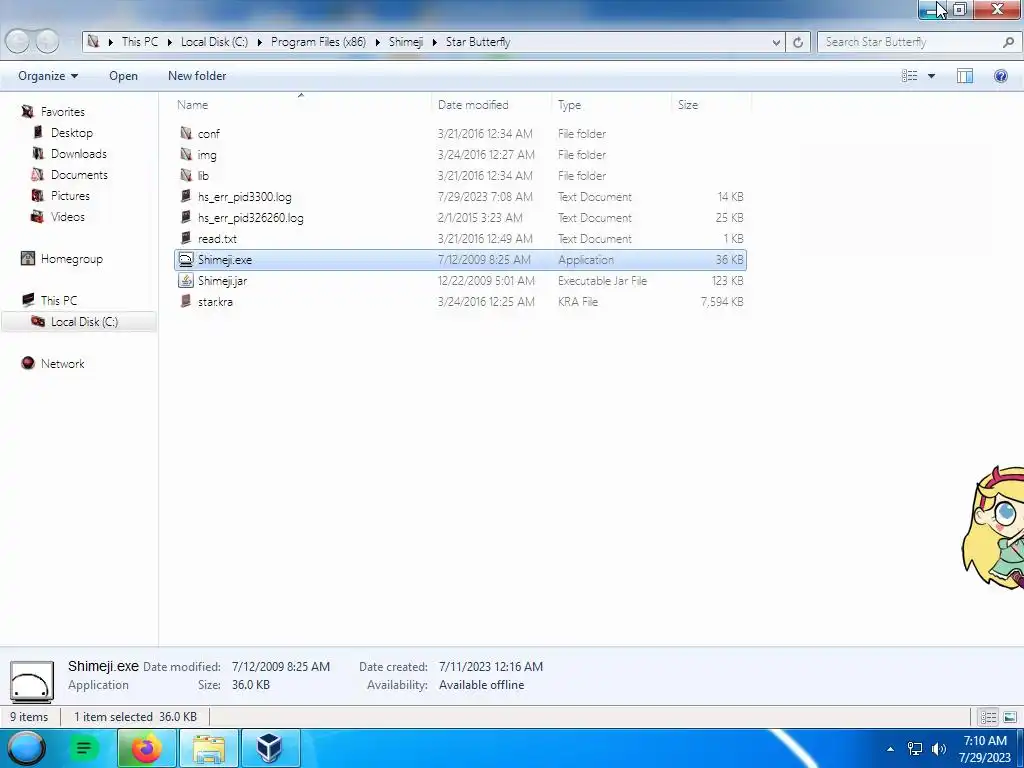Select the star.kra file icon
The width and height of the screenshot is (1024, 768).
click(186, 301)
